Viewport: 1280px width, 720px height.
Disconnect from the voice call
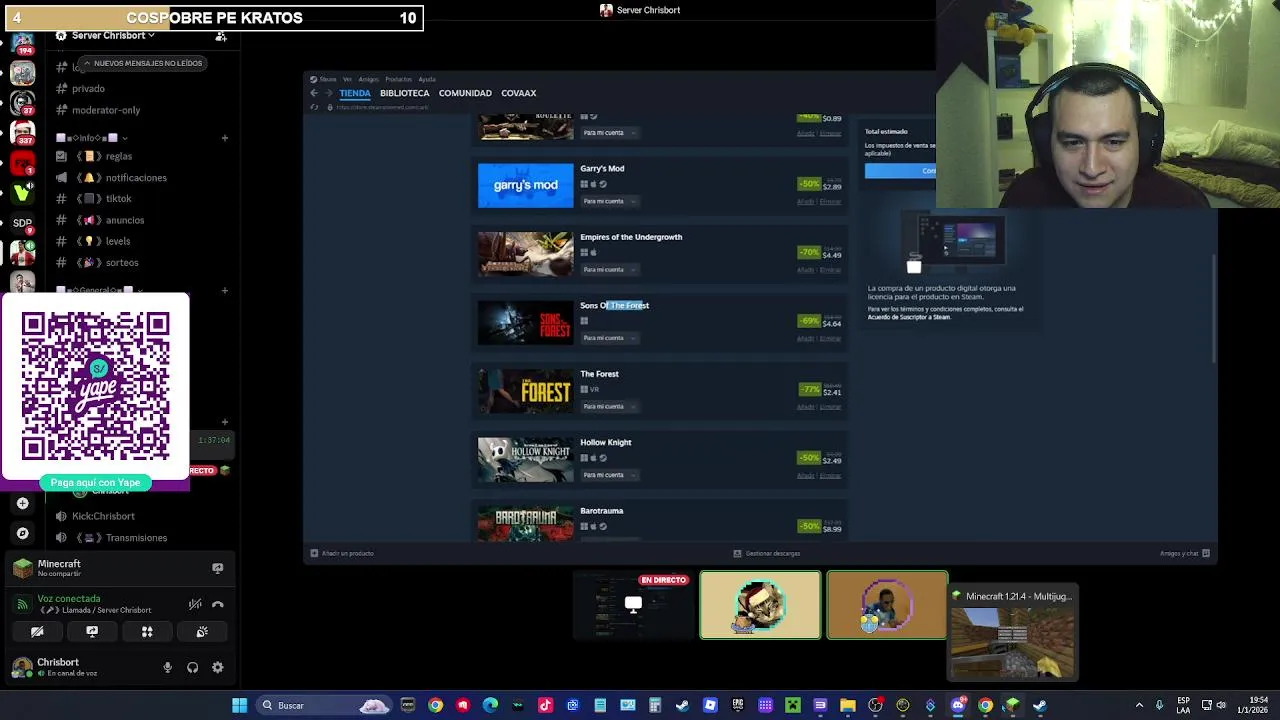218,604
